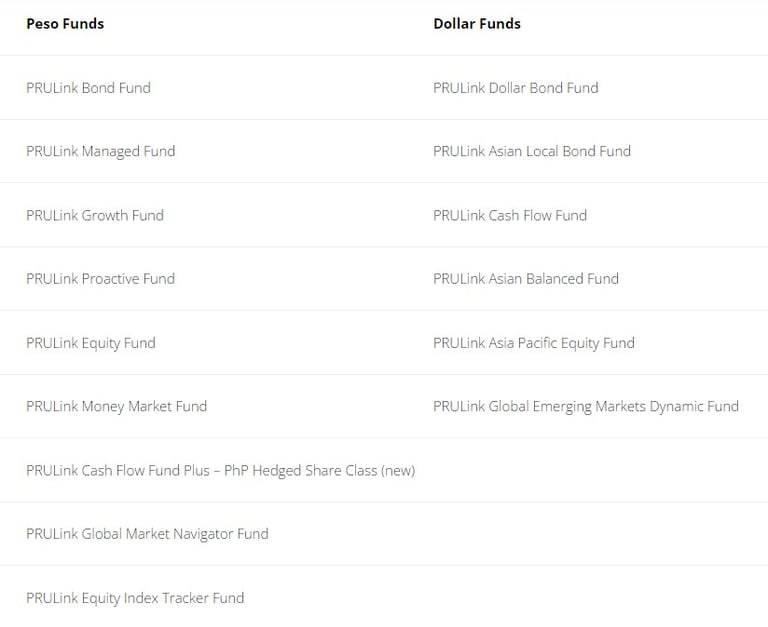The height and width of the screenshot is (627, 768).
Task: Open PRULink Money Market Fund
Action: click(x=117, y=407)
